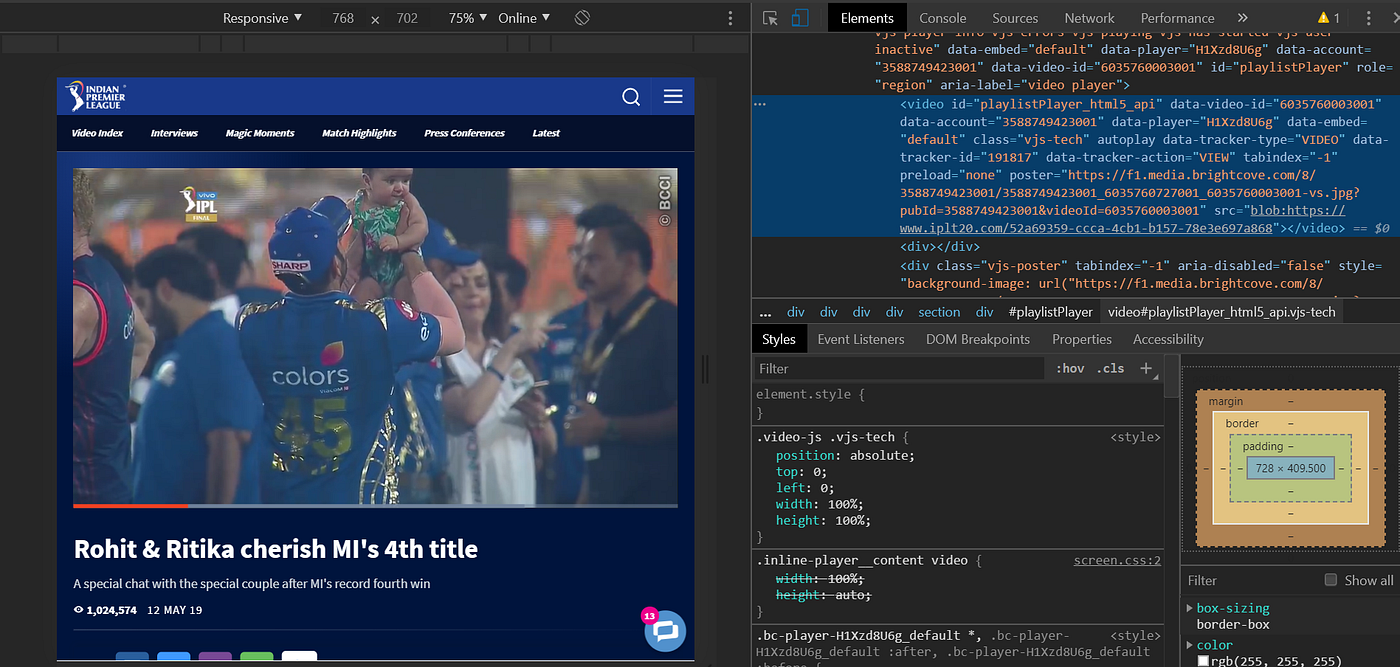Image resolution: width=1400 pixels, height=667 pixels.
Task: Select the Event Listeners subtab
Action: [x=861, y=339]
